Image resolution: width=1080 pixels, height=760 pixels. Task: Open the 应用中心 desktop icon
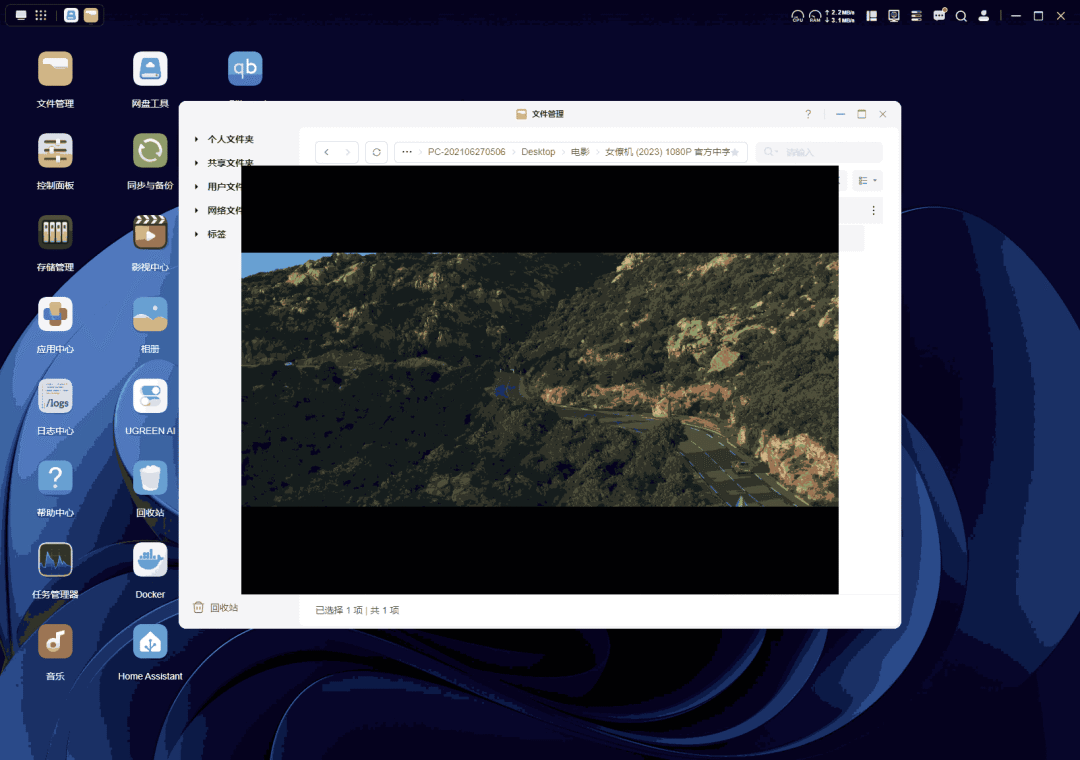pyautogui.click(x=55, y=315)
